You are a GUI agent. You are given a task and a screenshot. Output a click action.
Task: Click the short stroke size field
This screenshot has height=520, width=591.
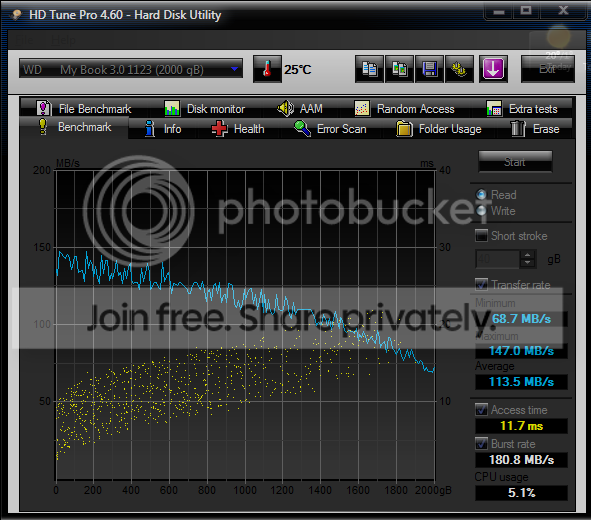coord(498,259)
